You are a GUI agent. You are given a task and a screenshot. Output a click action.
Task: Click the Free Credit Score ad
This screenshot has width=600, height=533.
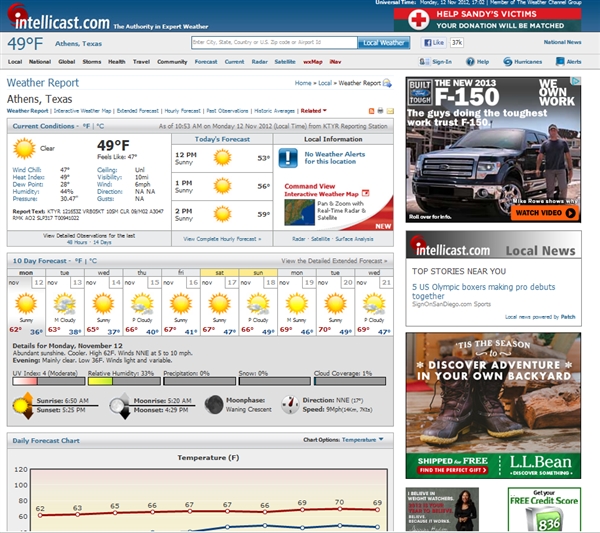(544, 509)
